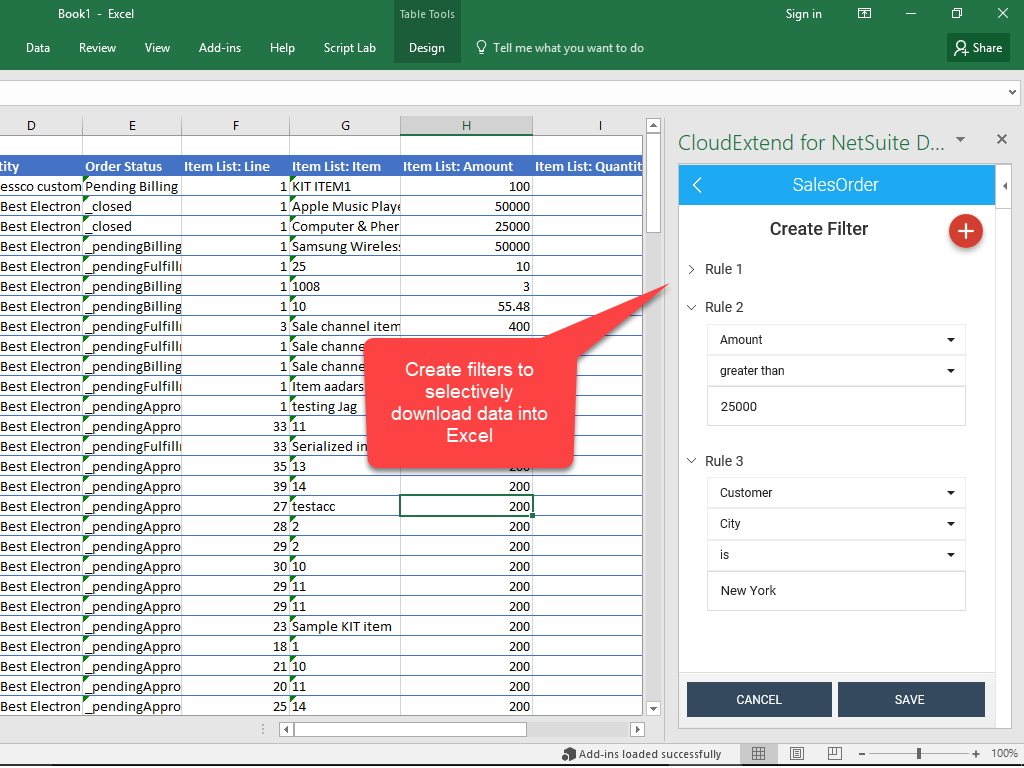Open the Data ribbon tab

(x=38, y=48)
